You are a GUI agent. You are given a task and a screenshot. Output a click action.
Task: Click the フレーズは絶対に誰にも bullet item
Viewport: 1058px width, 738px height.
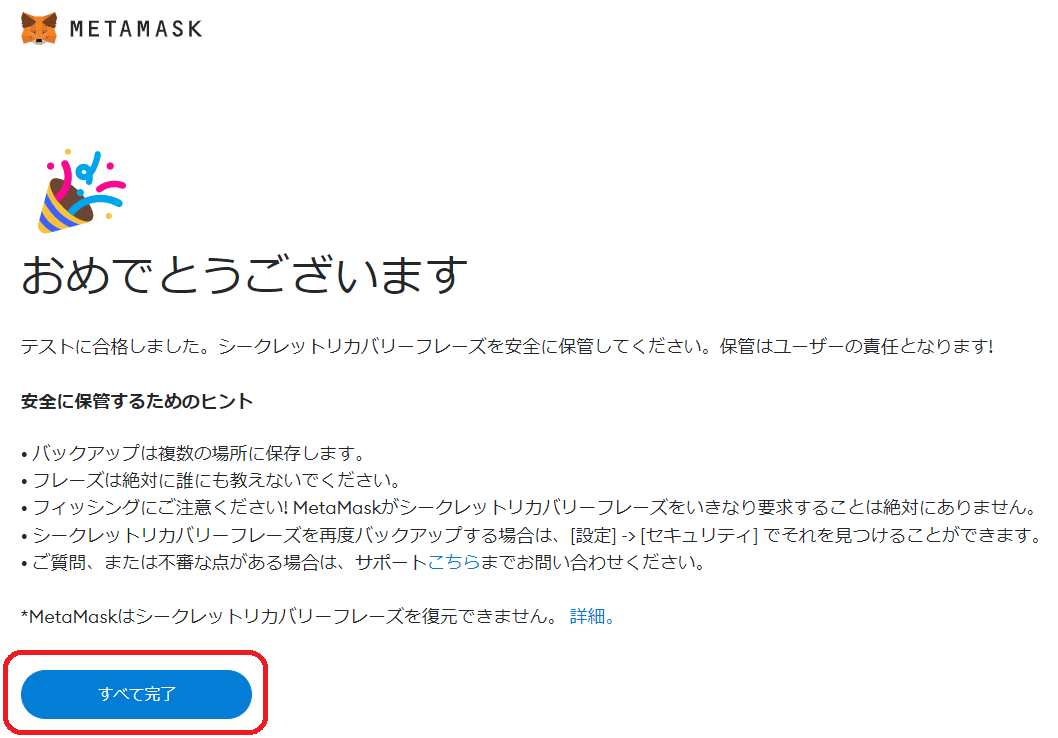click(x=211, y=480)
